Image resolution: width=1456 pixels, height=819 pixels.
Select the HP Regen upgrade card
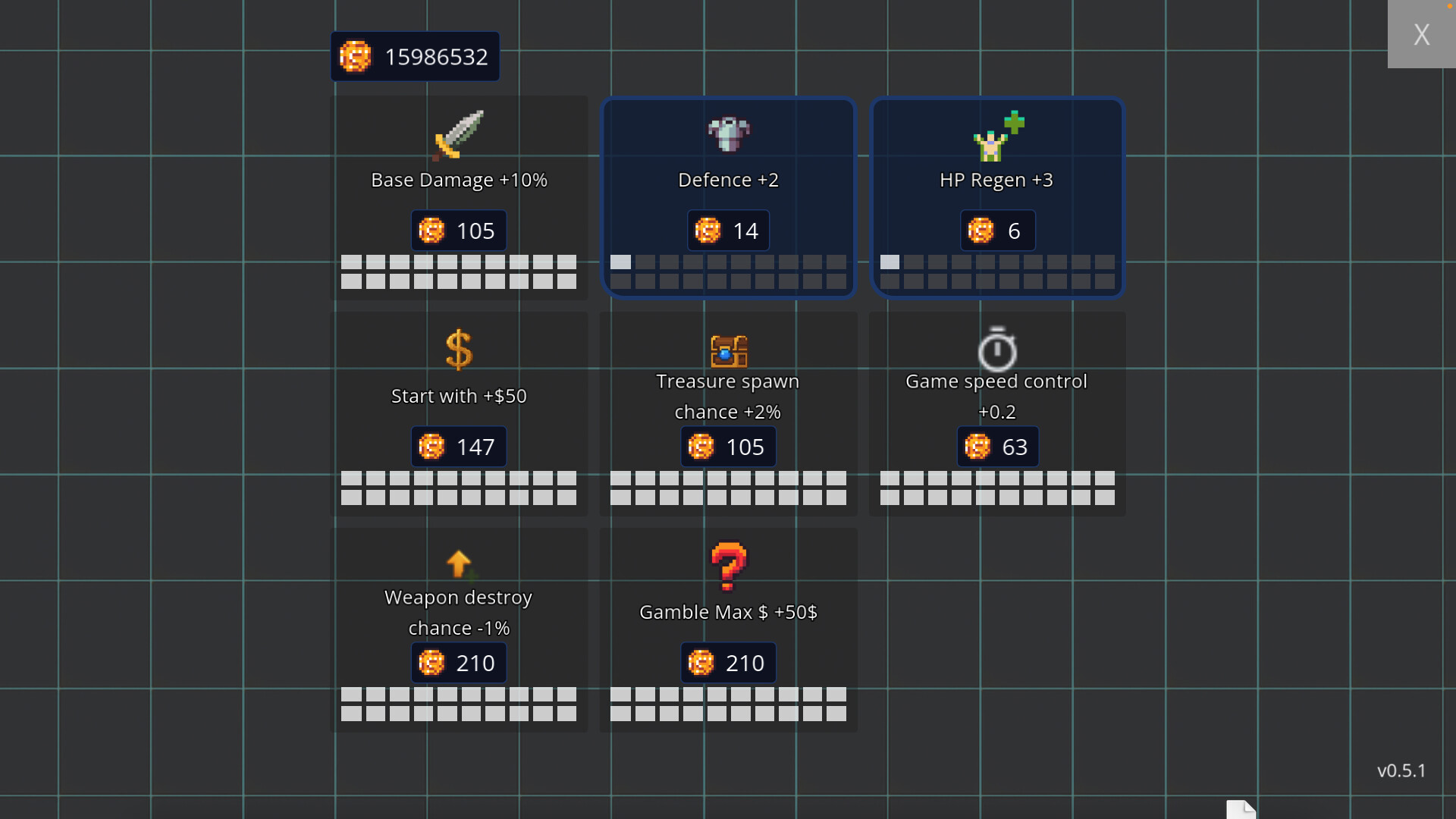pos(996,197)
